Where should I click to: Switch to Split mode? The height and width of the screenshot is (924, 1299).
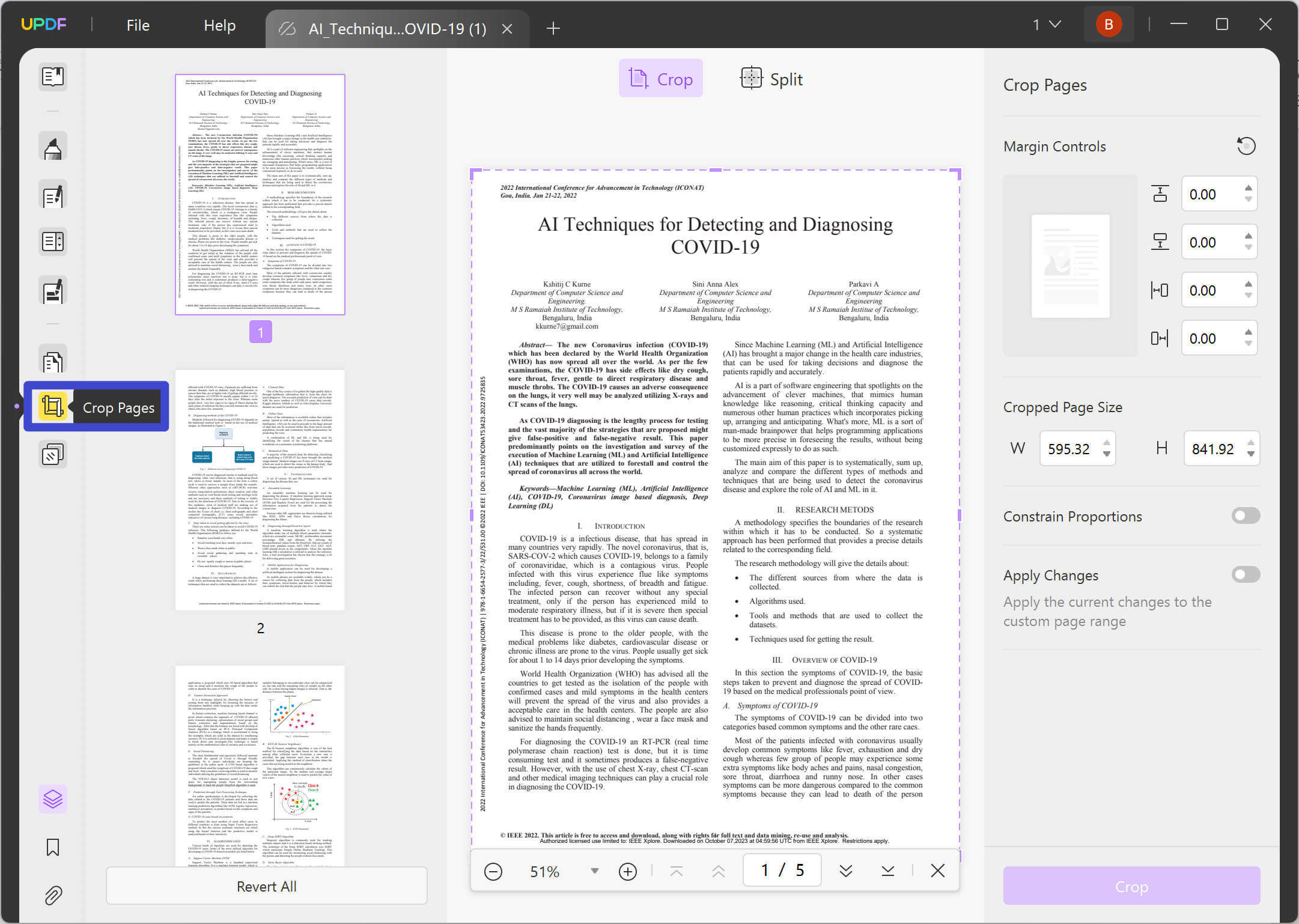pos(770,78)
